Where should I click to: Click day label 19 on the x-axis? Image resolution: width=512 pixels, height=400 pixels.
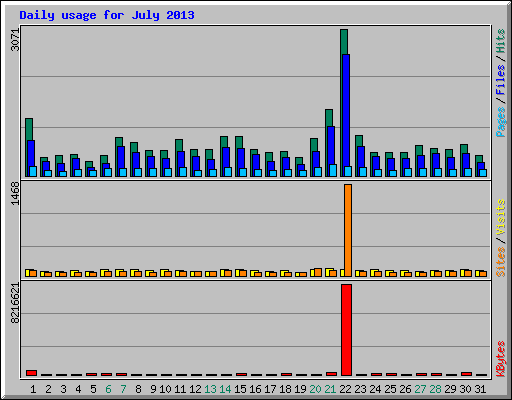coord(300,389)
